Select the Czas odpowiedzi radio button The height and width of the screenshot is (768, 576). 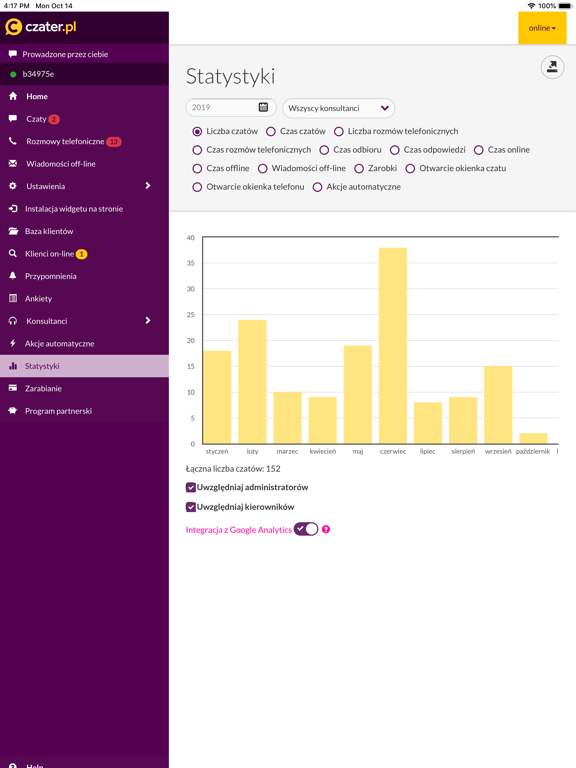(x=395, y=150)
